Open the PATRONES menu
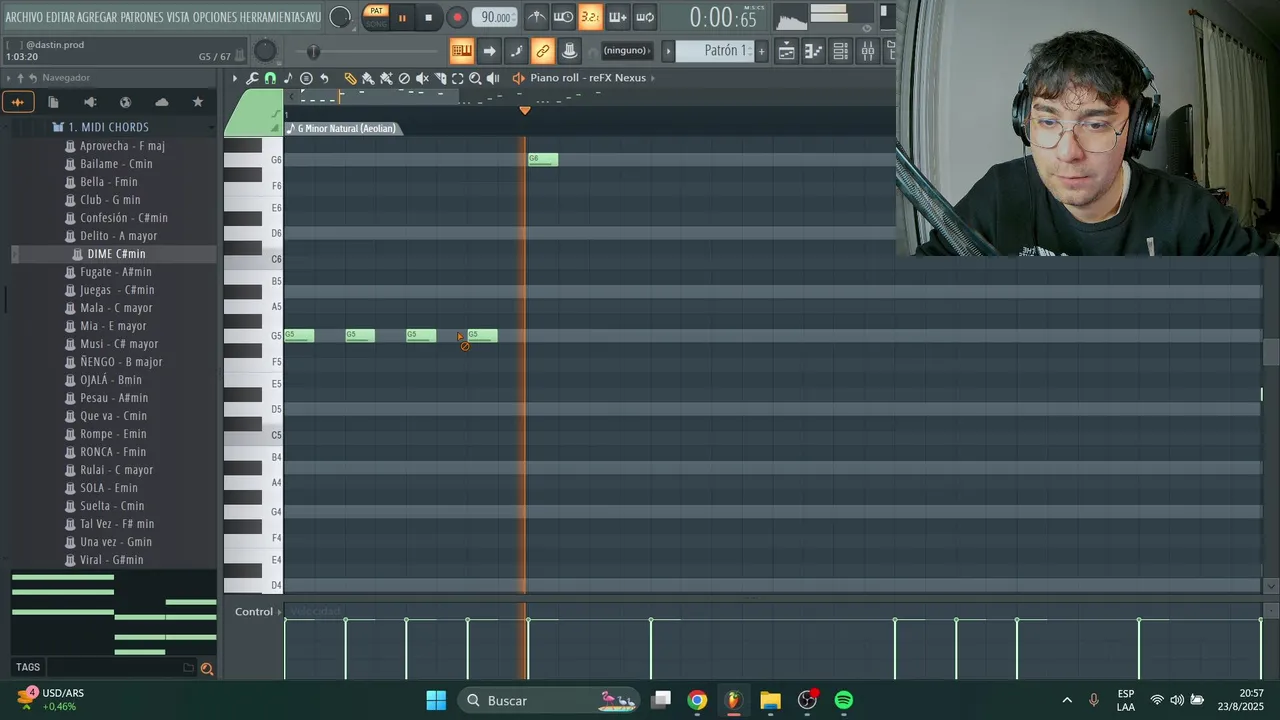1280x720 pixels. (142, 17)
